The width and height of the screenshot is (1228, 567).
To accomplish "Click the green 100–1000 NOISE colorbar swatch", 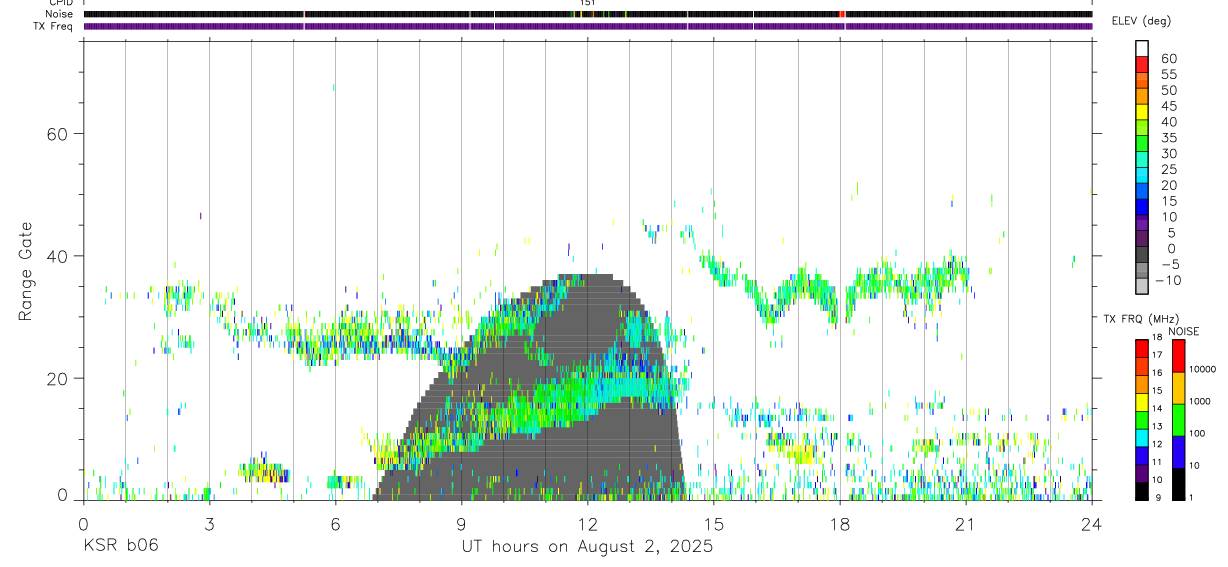I will coord(1178,420).
